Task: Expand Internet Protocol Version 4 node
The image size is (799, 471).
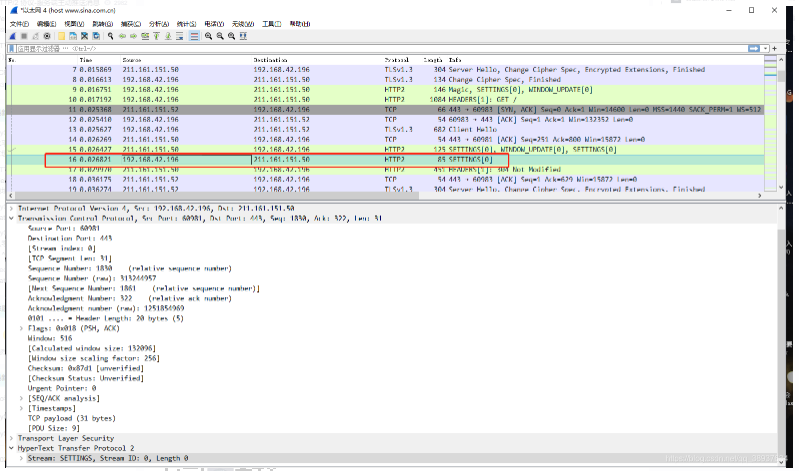Action: pos(11,208)
